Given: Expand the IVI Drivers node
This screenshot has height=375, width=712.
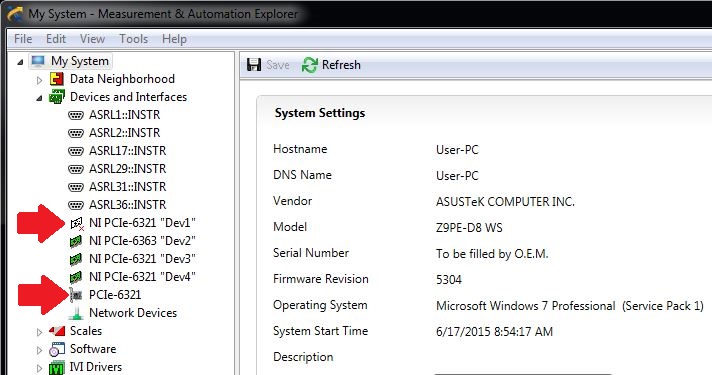Looking at the screenshot, I should [x=40, y=368].
